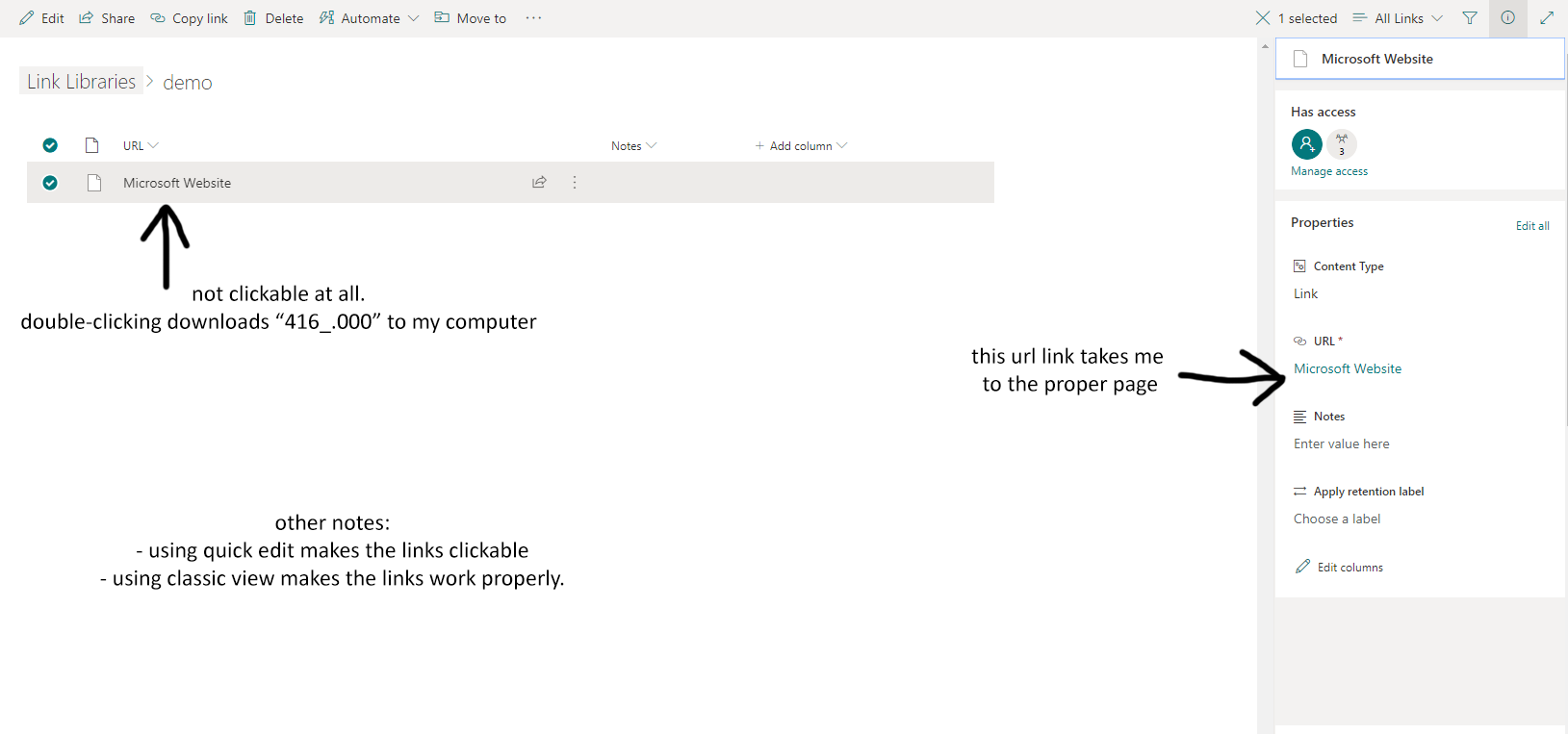Image resolution: width=1568 pixels, height=734 pixels.
Task: Open the Manage access link
Action: (x=1329, y=171)
